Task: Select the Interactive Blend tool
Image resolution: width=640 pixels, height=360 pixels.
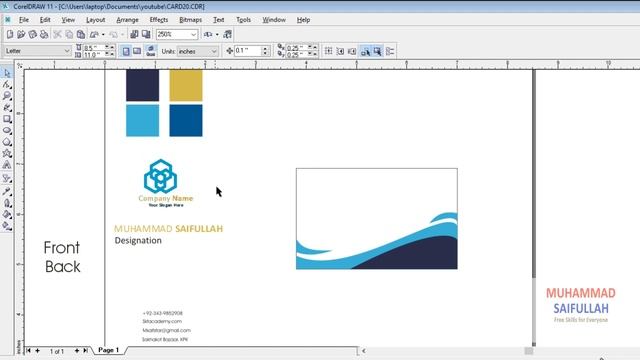Action: click(x=7, y=178)
